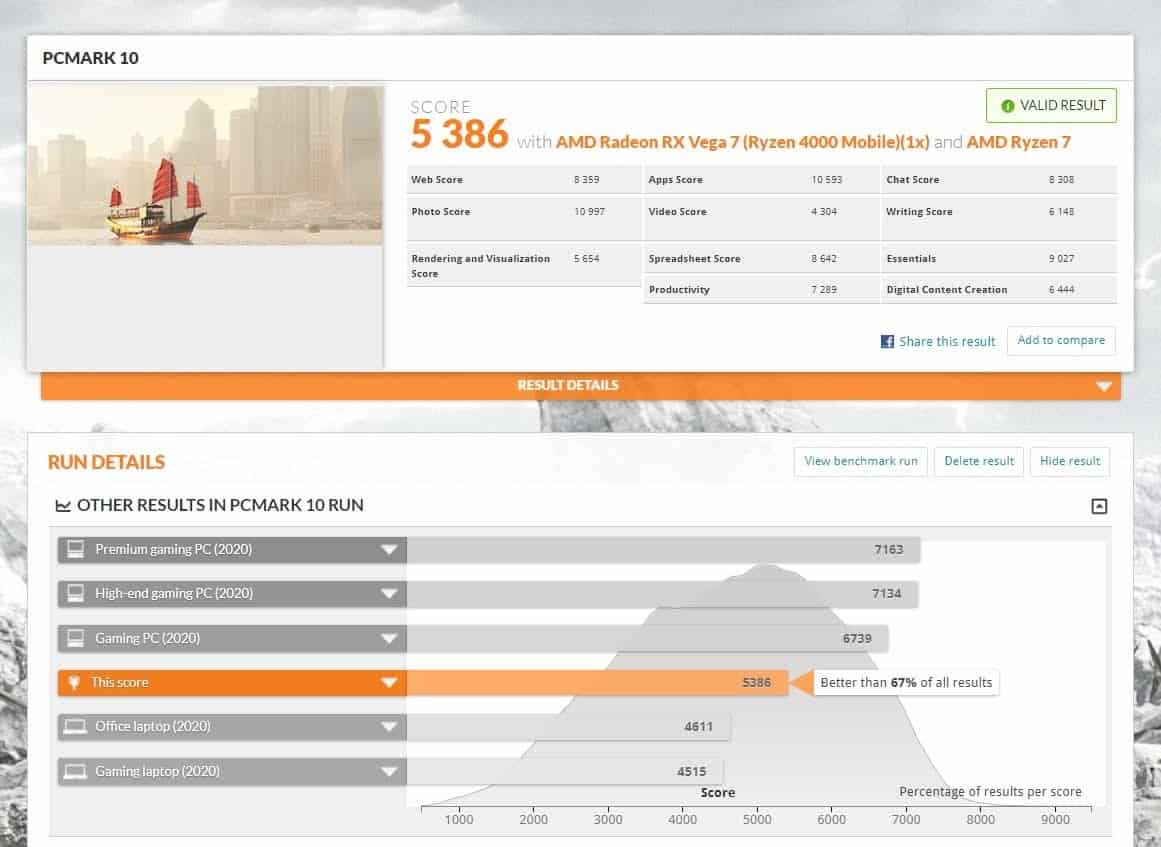Click the PCMark 10 junk boat thumbnail image
This screenshot has width=1161, height=847.
[205, 165]
